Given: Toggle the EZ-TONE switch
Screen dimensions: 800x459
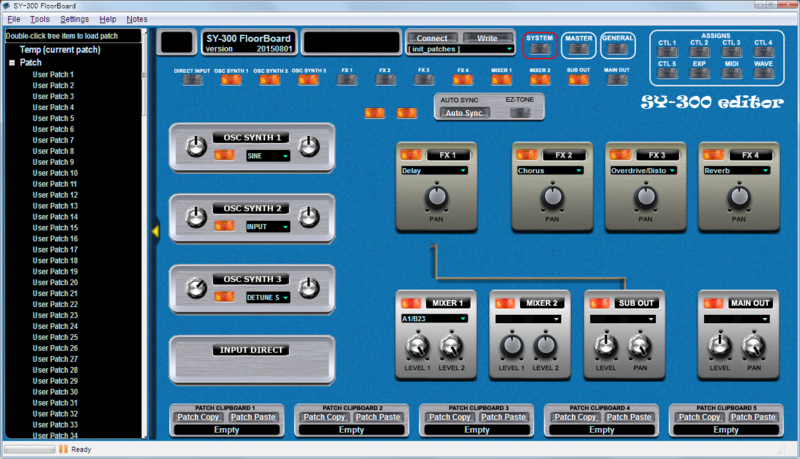Looking at the screenshot, I should tap(520, 113).
